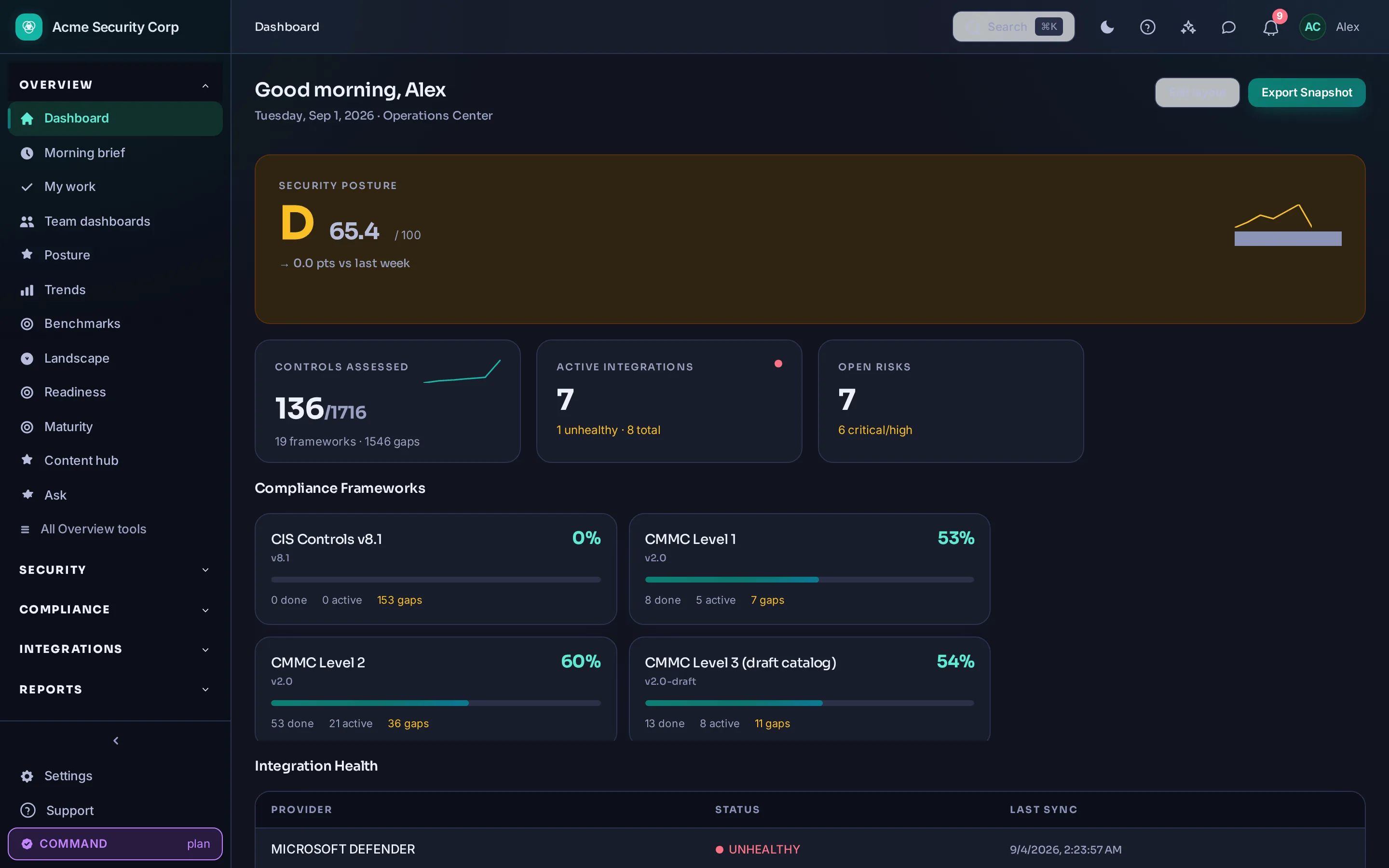The width and height of the screenshot is (1389, 868).
Task: Click the Acme Security Corp logo icon
Action: click(x=29, y=27)
